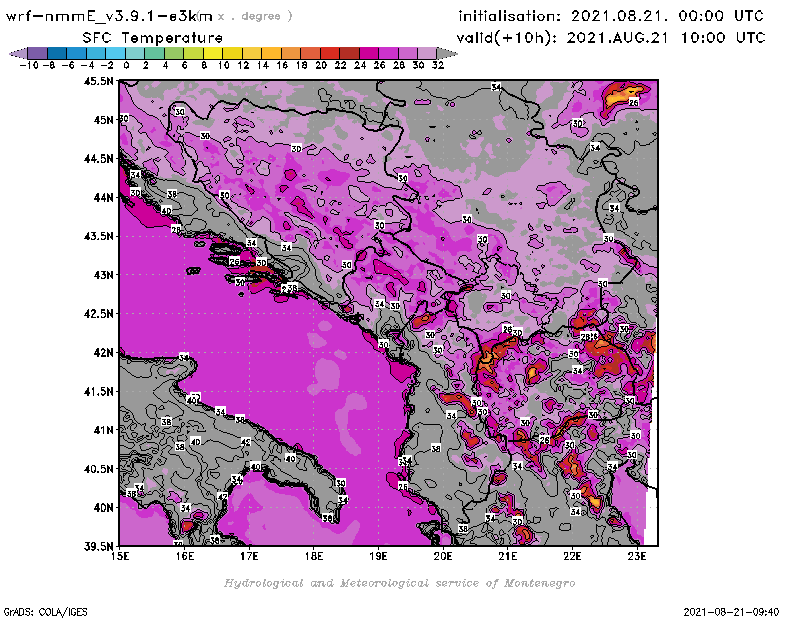Click the 42N latitude axis label
This screenshot has height=618, width=800.
(x=102, y=352)
